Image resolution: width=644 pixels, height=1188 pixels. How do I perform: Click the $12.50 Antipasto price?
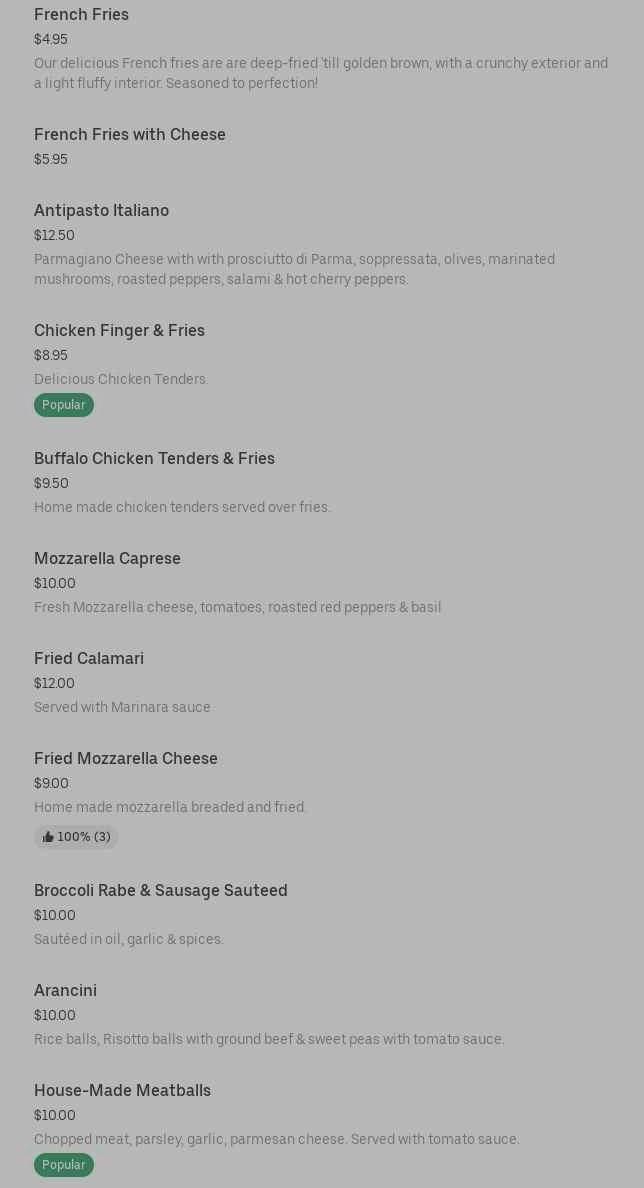(54, 235)
